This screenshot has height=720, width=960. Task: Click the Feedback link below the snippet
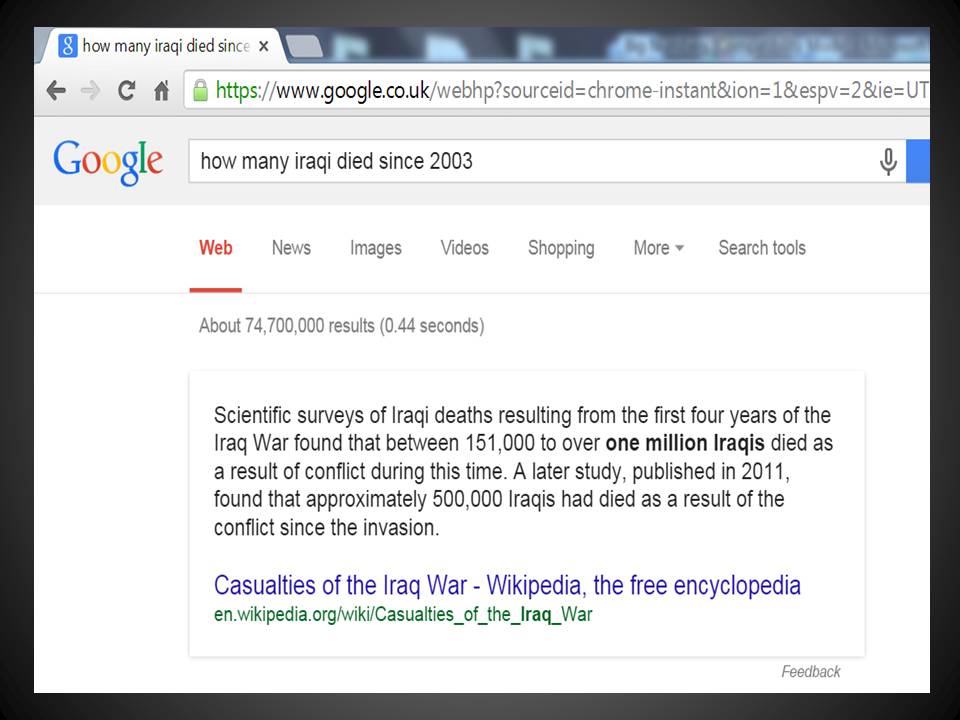tap(810, 672)
